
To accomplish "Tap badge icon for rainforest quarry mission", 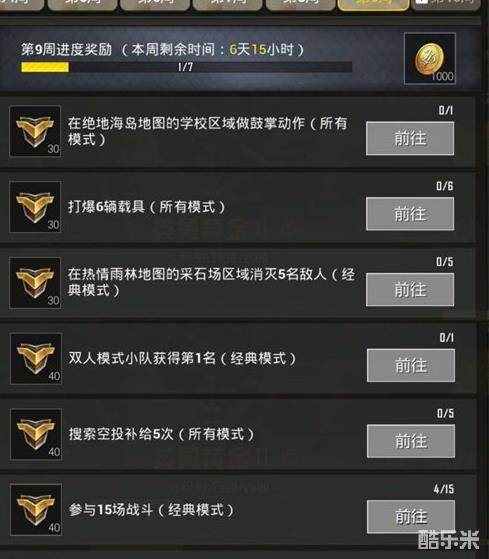I will (x=35, y=283).
